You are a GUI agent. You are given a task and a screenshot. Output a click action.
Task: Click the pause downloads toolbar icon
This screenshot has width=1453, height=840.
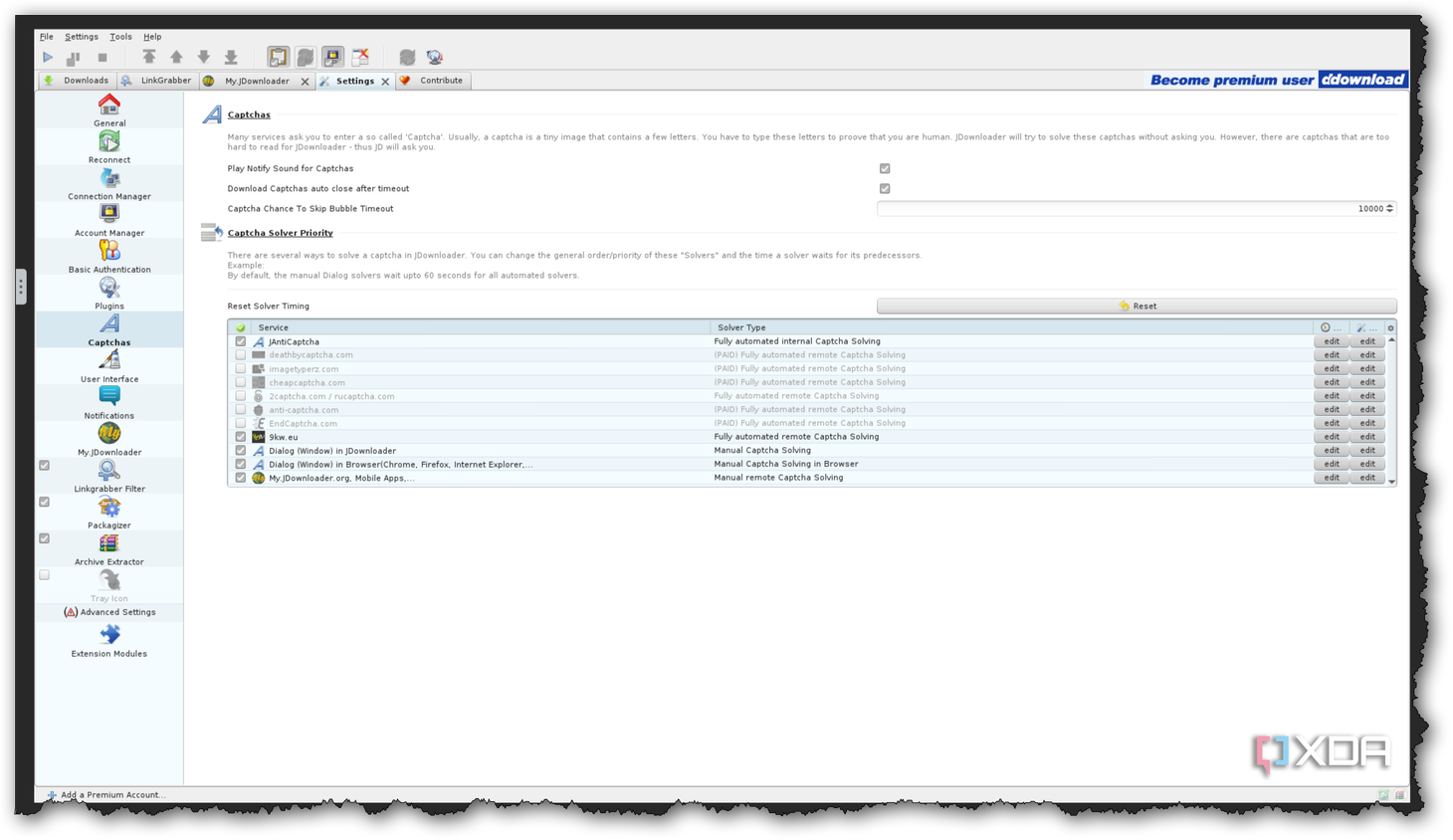[74, 58]
